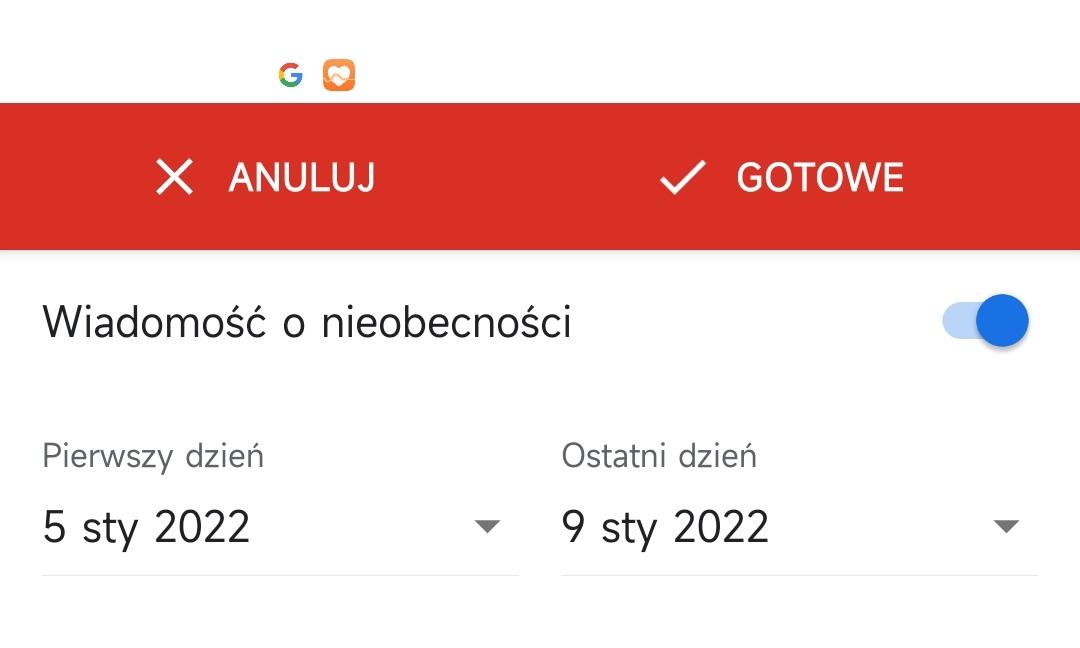Image resolution: width=1080 pixels, height=648 pixels.
Task: Click the blue knob of the toggle
Action: click(x=1002, y=322)
